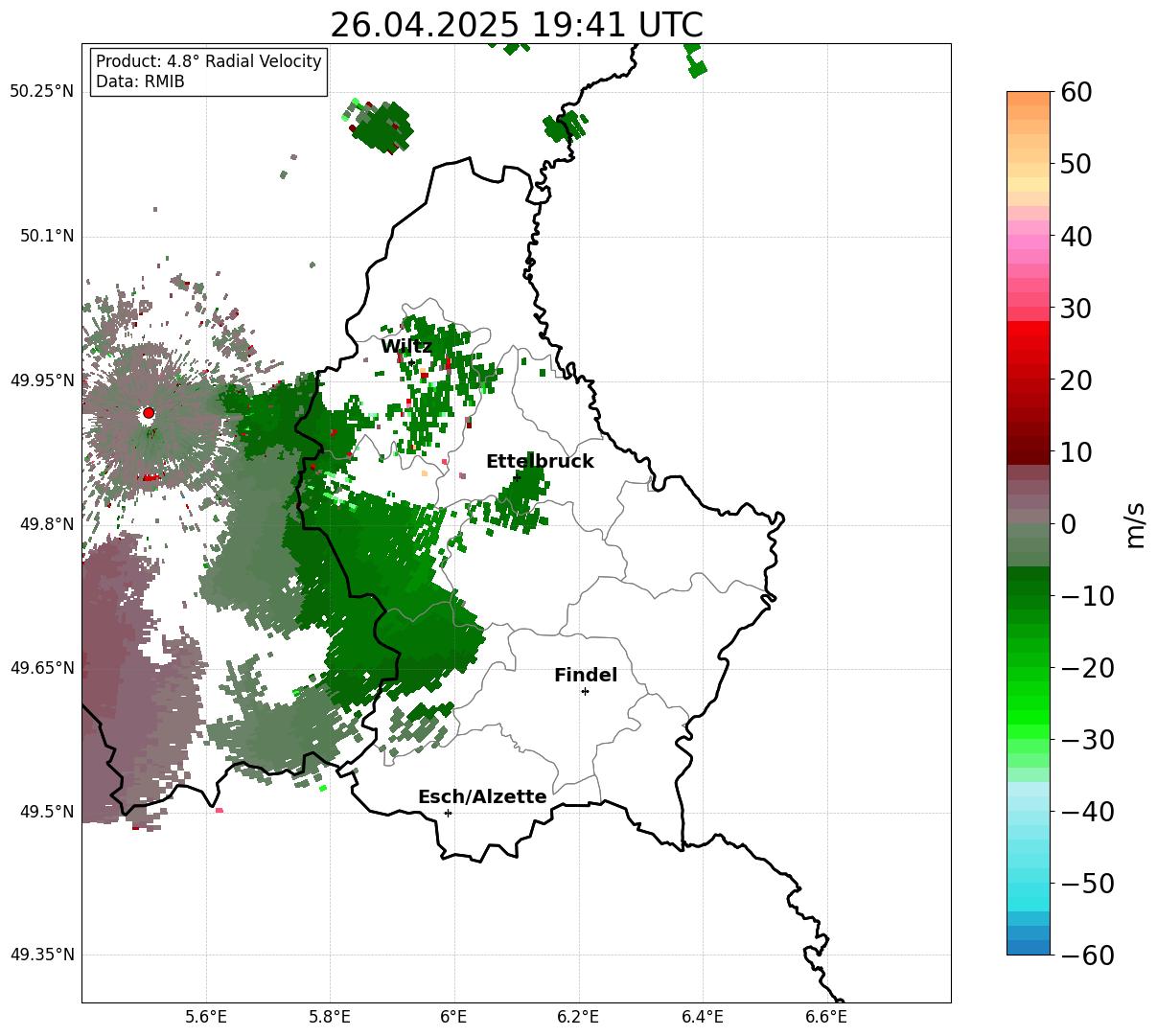The width and height of the screenshot is (1157, 1036).
Task: Click the colorbar value −50
Action: [x=1086, y=884]
